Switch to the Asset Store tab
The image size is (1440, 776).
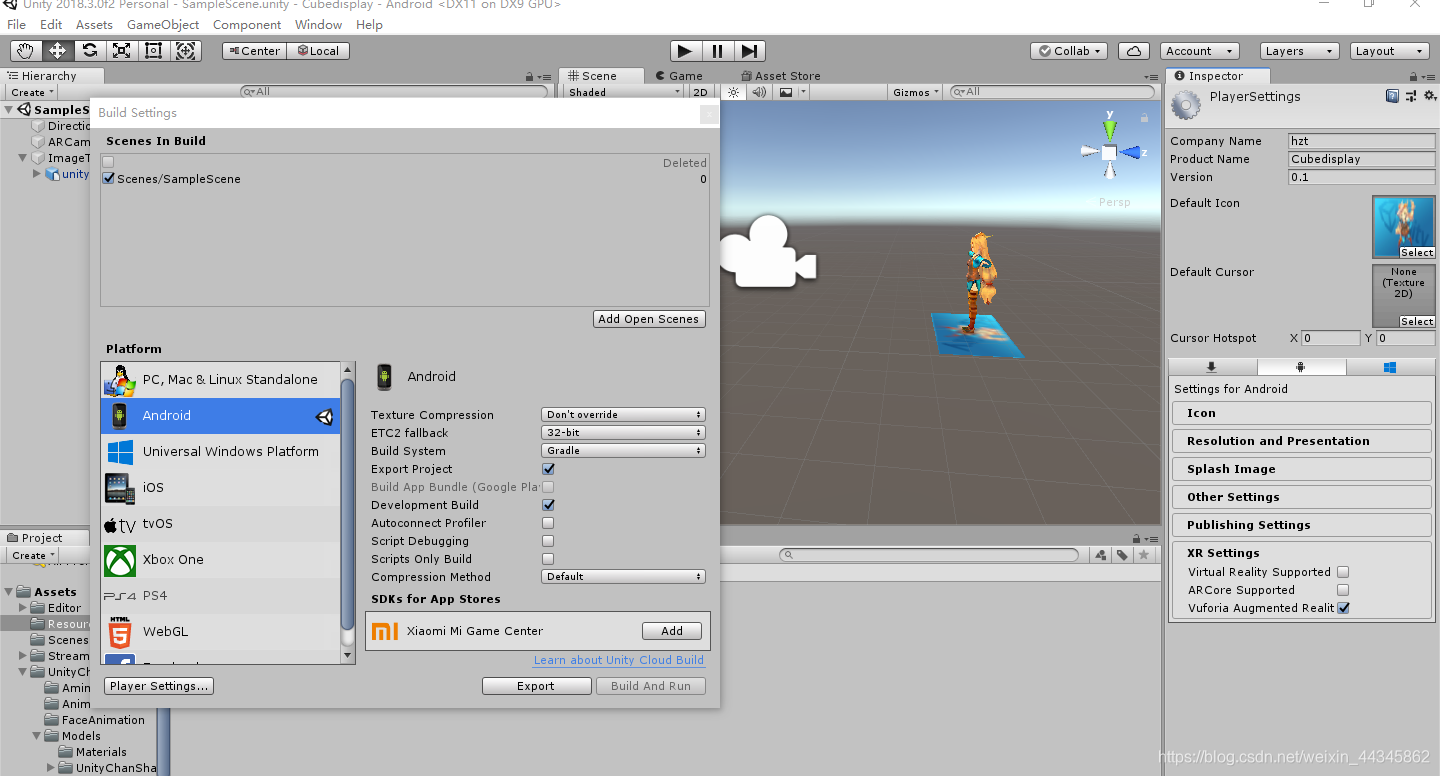click(x=780, y=76)
